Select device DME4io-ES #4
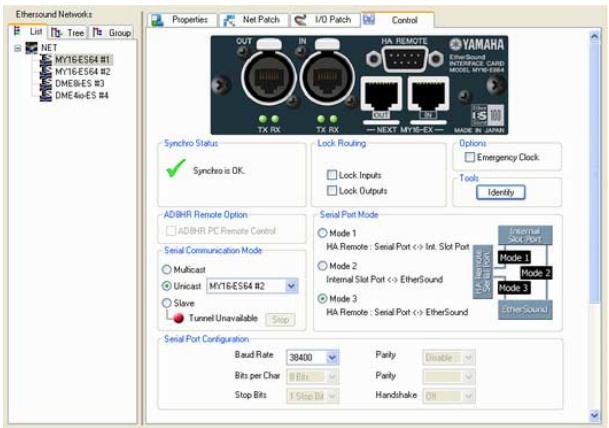The height and width of the screenshot is (428, 609). click(x=82, y=96)
